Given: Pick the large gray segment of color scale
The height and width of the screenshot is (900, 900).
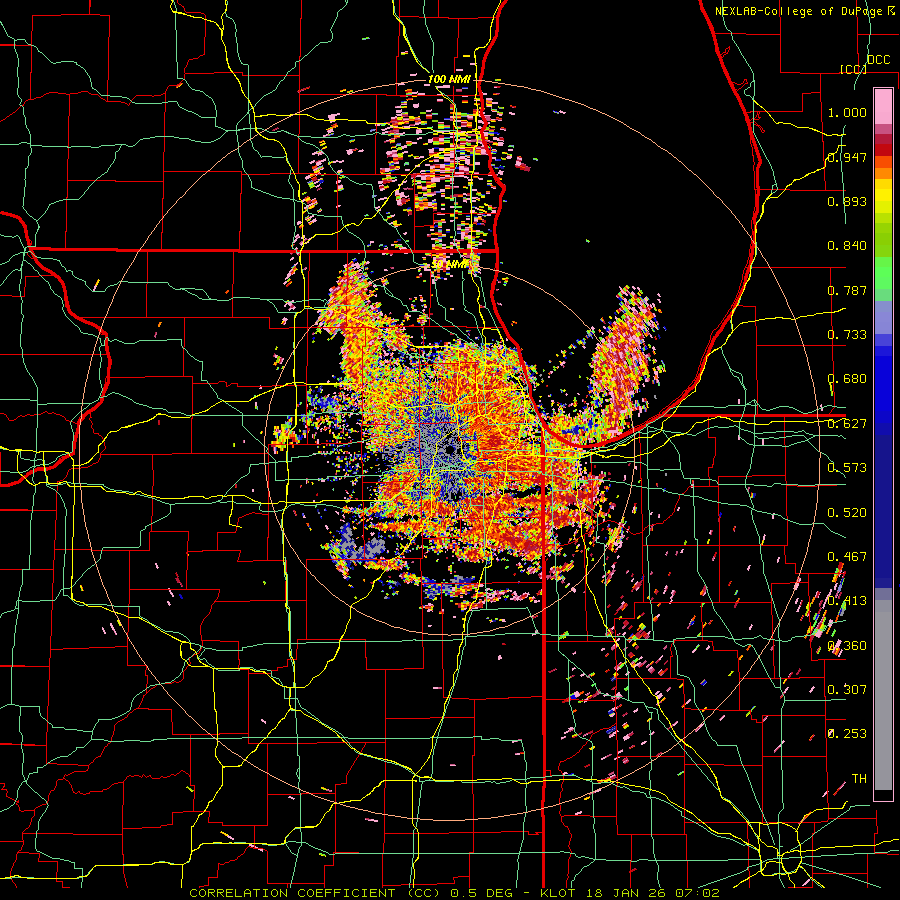Looking at the screenshot, I should (x=883, y=695).
